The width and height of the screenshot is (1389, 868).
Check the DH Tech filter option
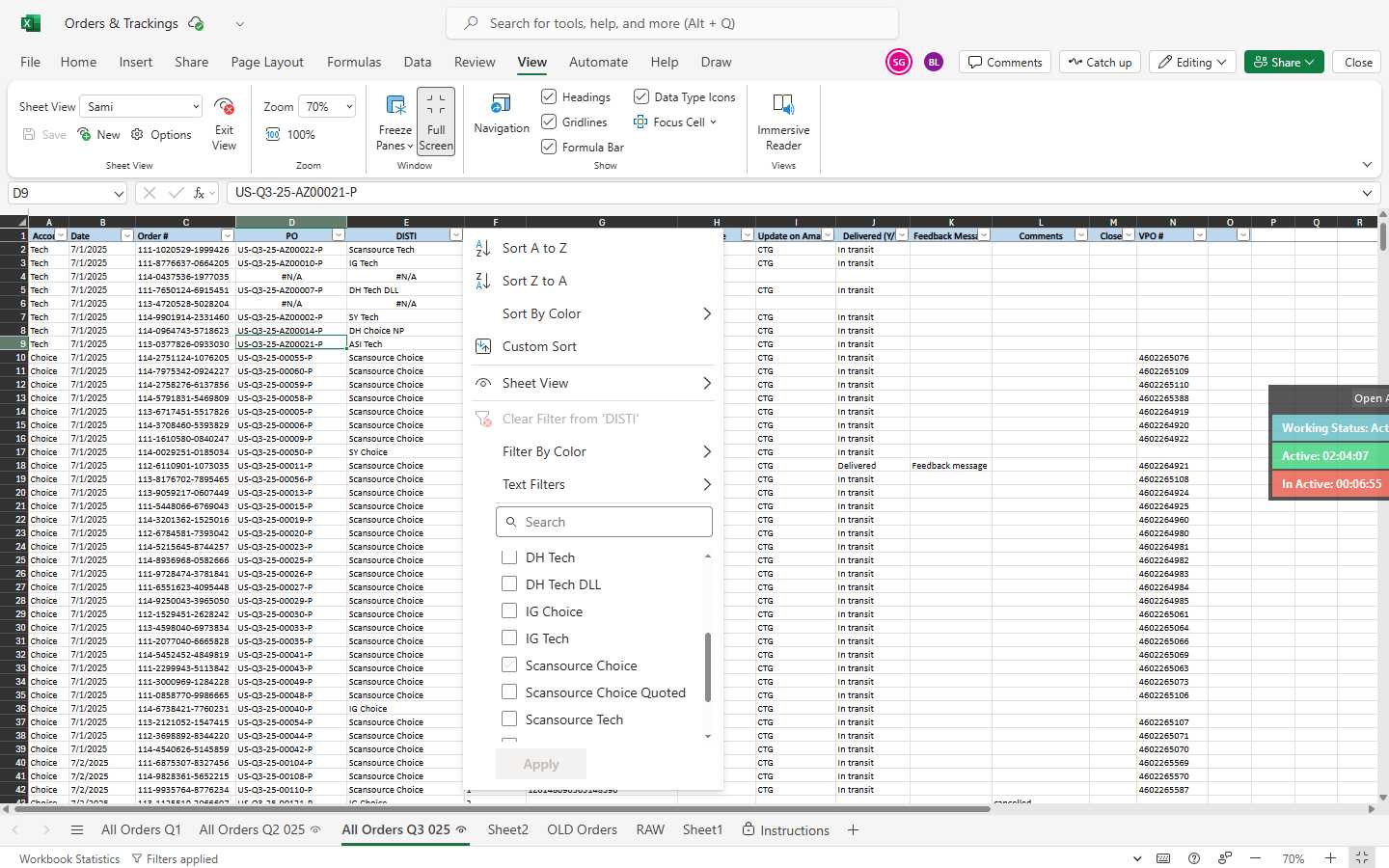click(x=509, y=556)
